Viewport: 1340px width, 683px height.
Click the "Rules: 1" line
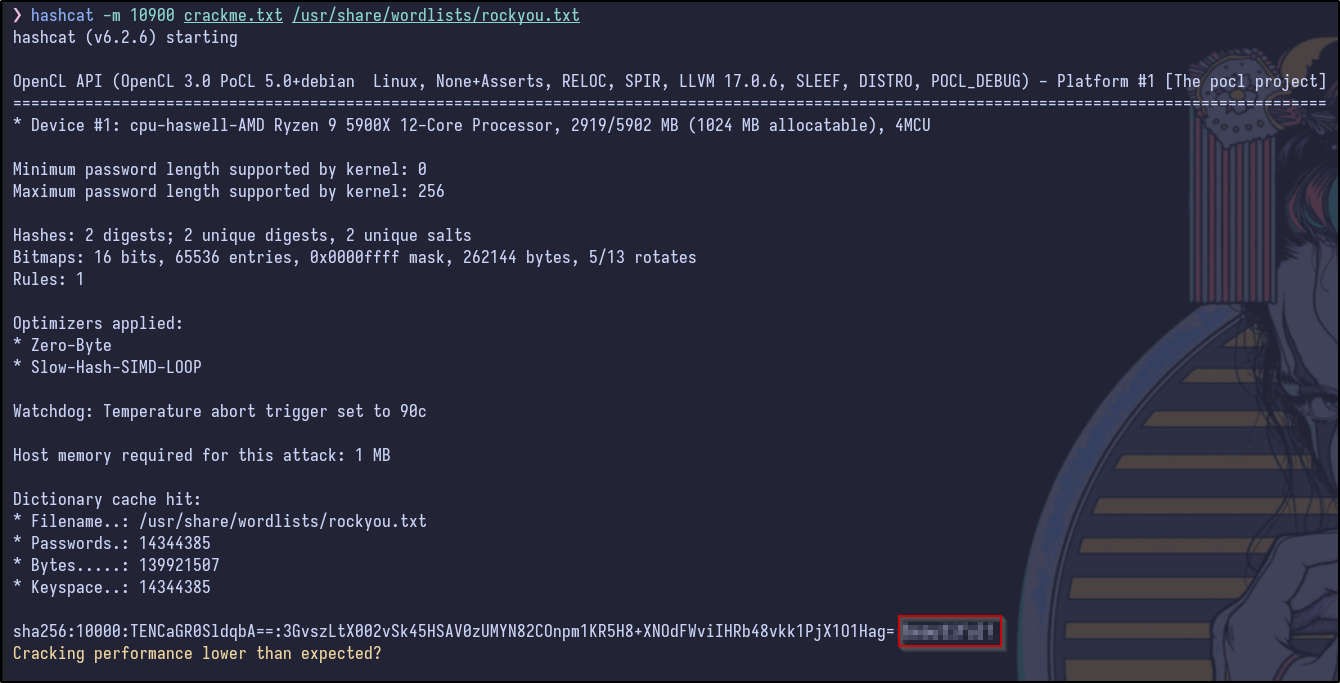48,280
